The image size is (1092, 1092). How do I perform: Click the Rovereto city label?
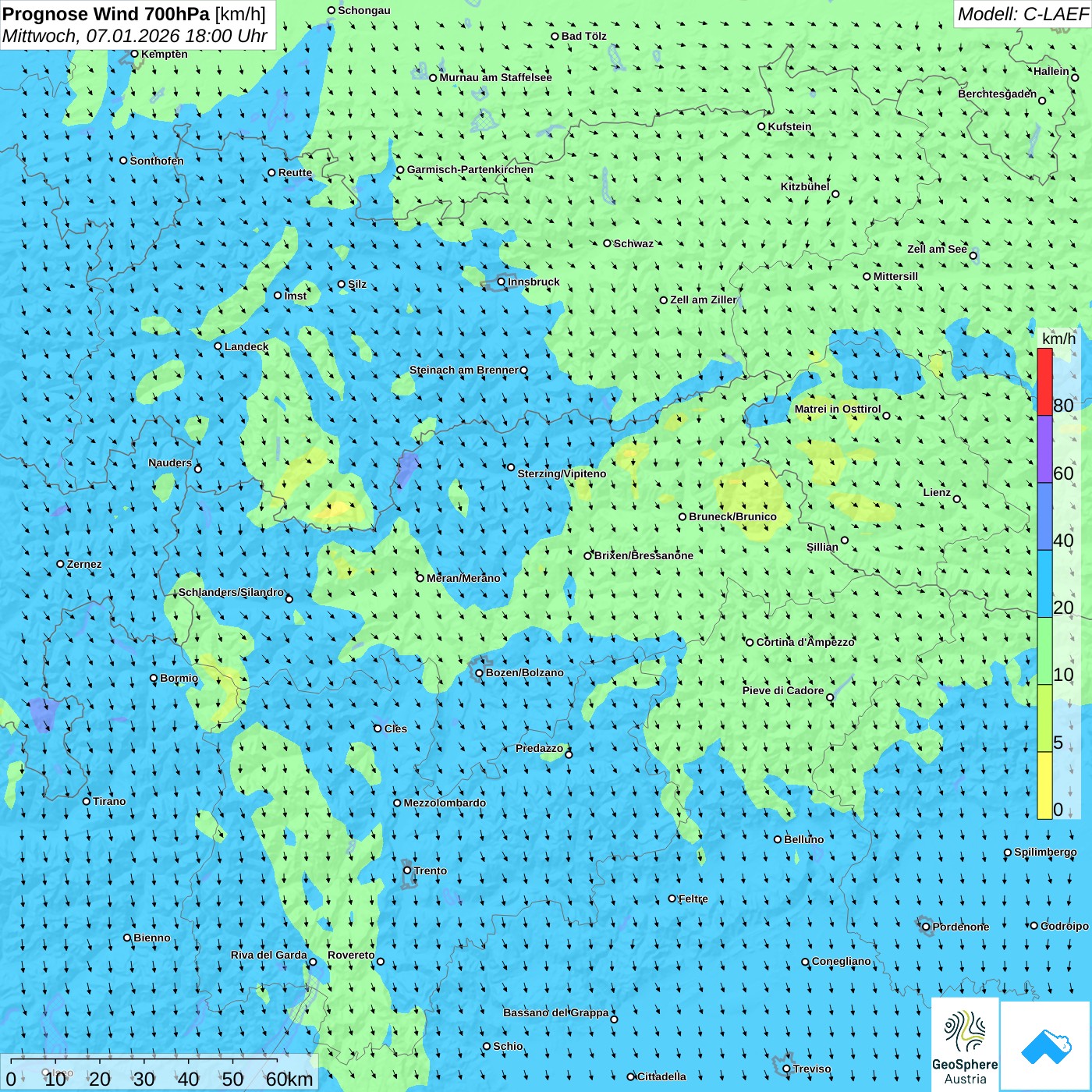tap(351, 955)
